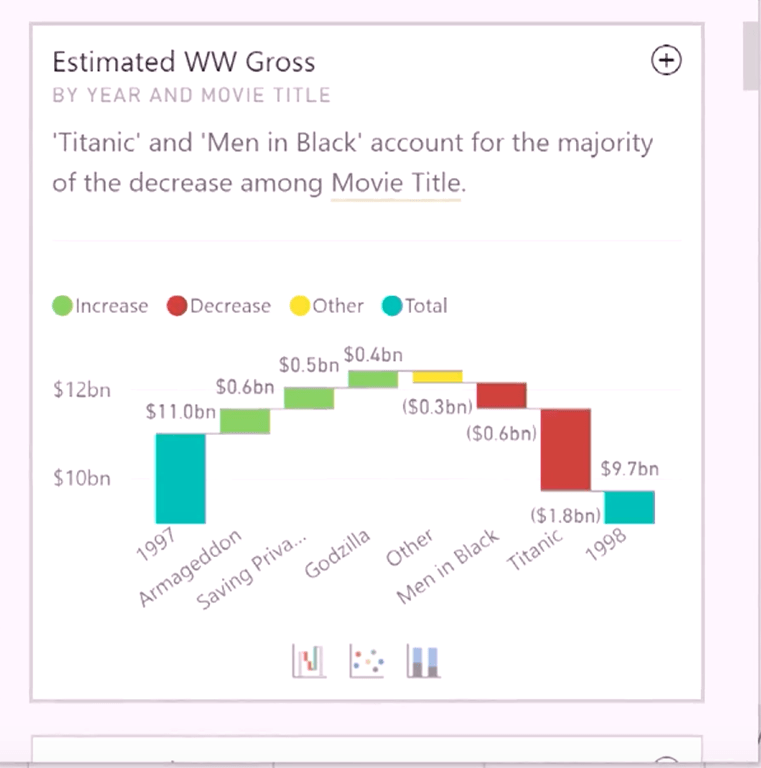Switch to waterfall chart view
761x768 pixels.
(308, 660)
